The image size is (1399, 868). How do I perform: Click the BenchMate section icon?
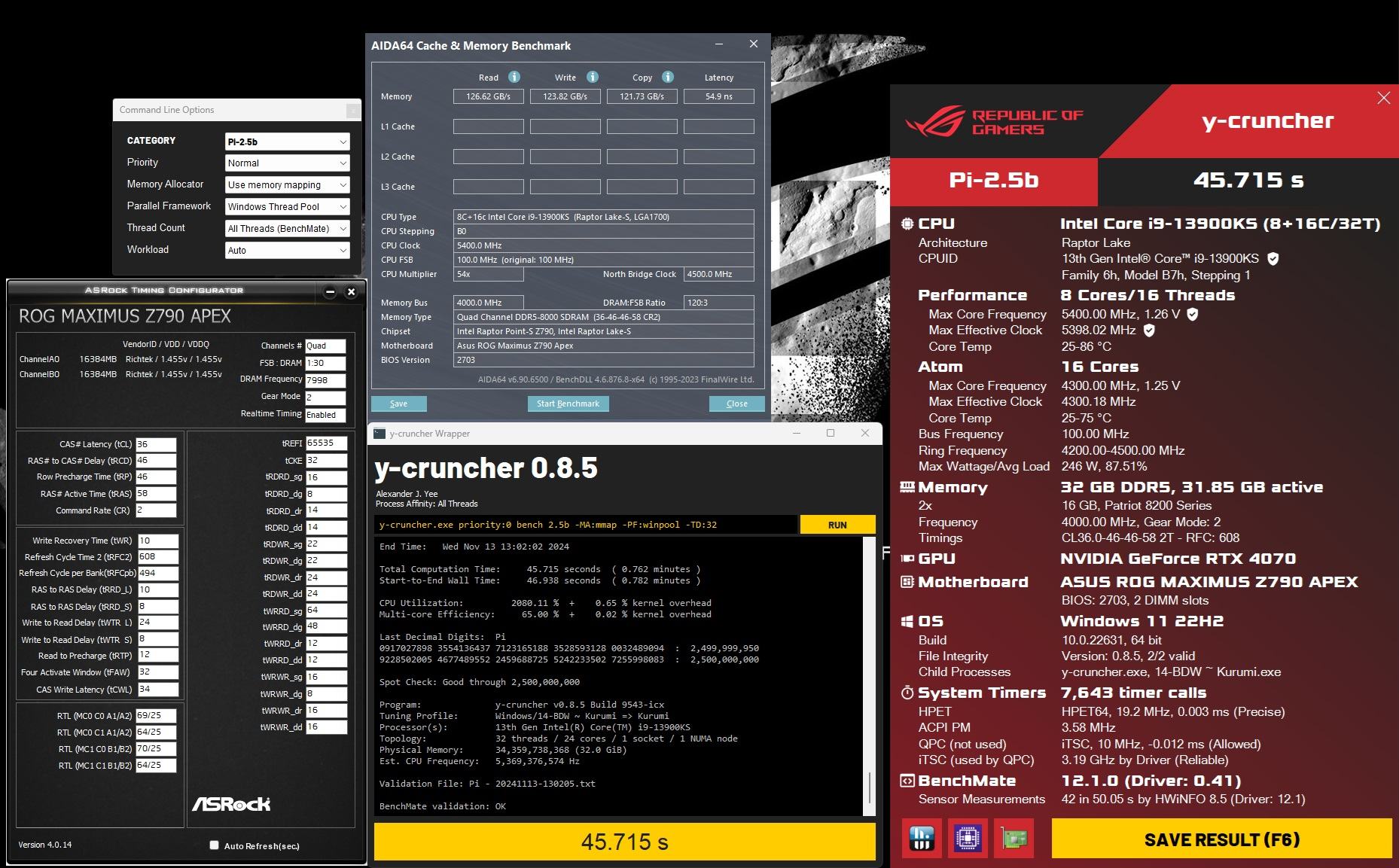pos(907,781)
